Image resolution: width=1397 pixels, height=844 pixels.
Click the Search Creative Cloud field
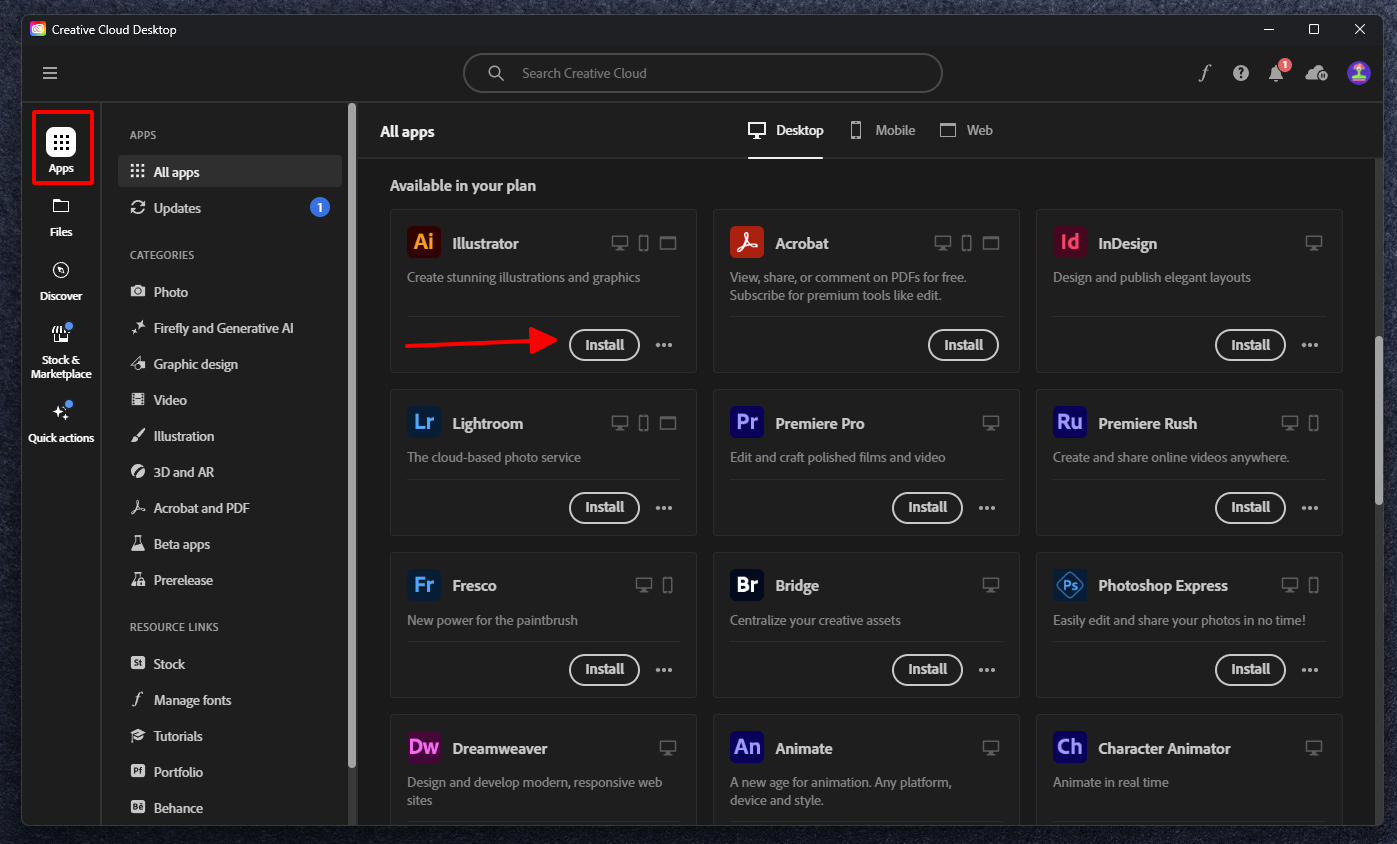click(702, 73)
